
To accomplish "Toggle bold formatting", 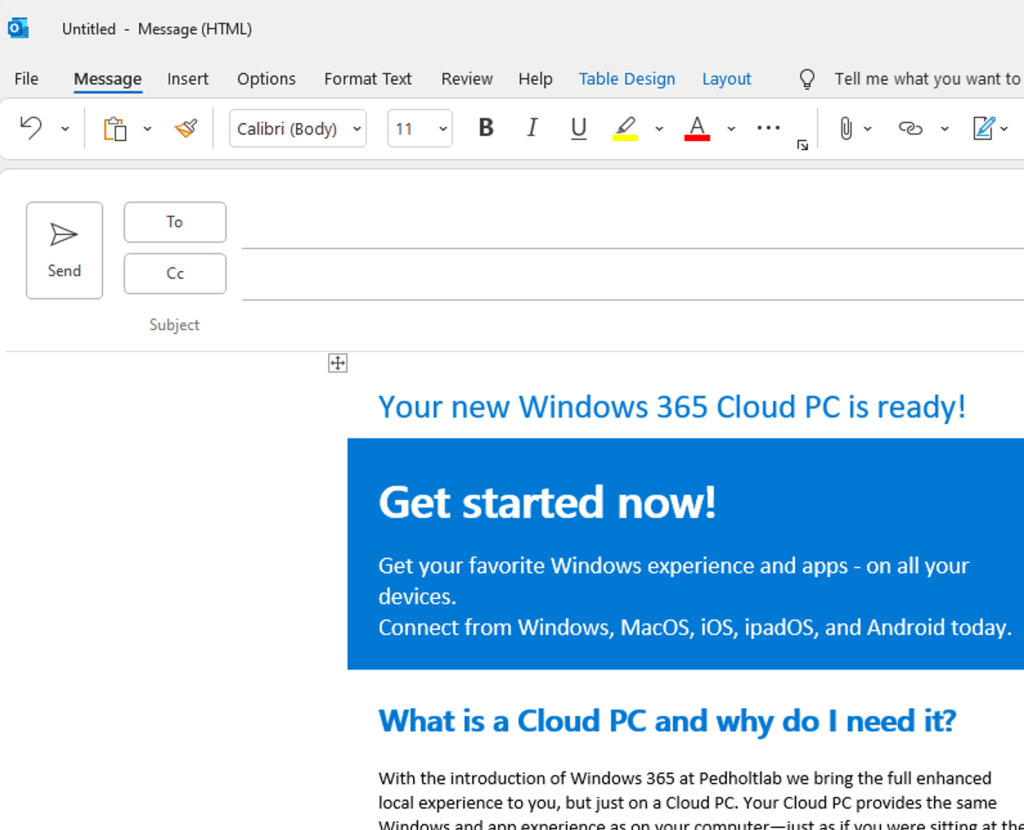I will point(486,128).
